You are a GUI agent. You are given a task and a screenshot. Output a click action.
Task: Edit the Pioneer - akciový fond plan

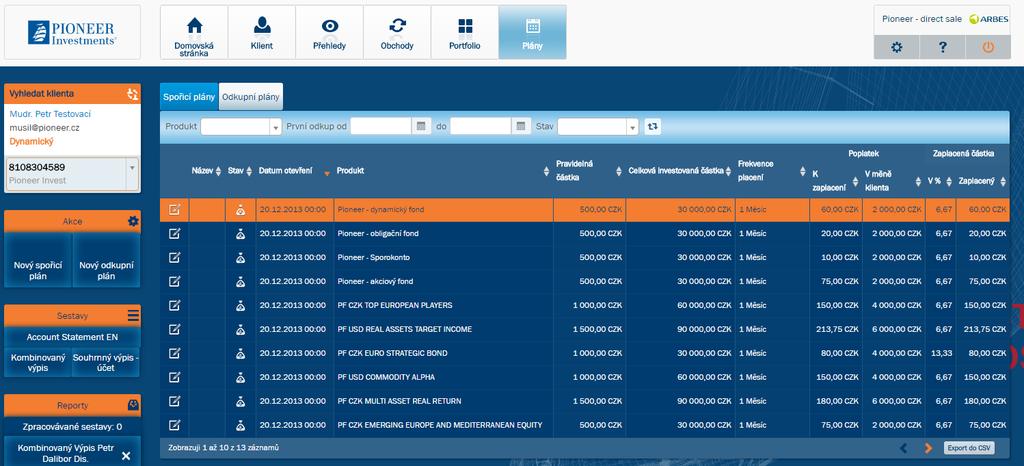(174, 281)
